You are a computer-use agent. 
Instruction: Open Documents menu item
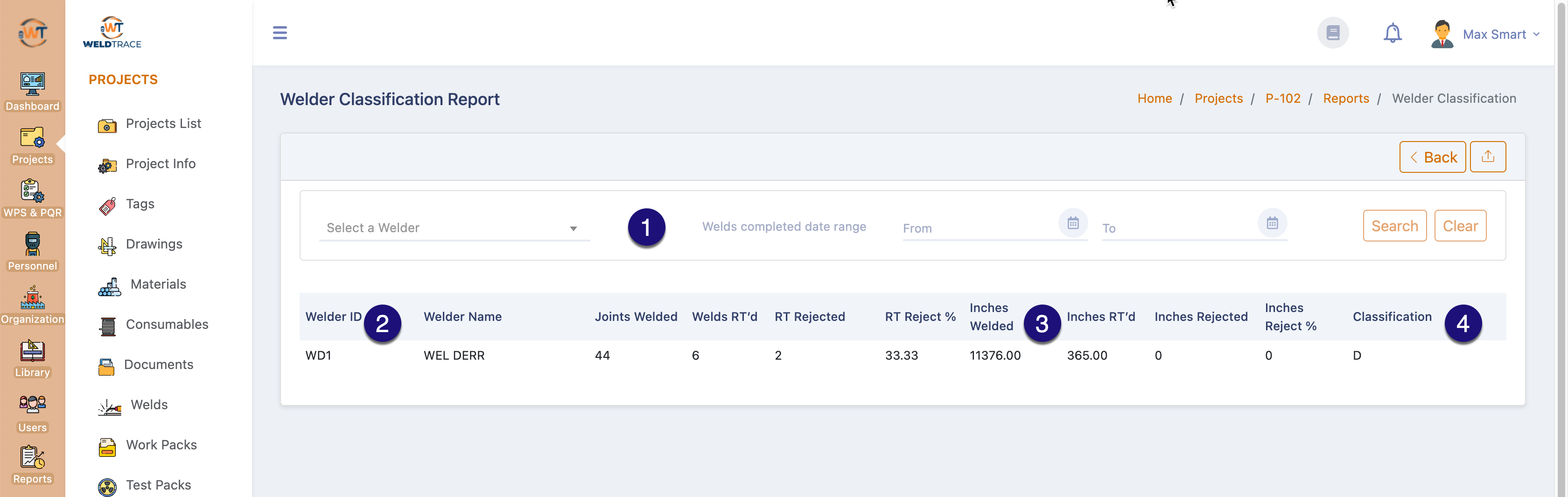pos(158,365)
